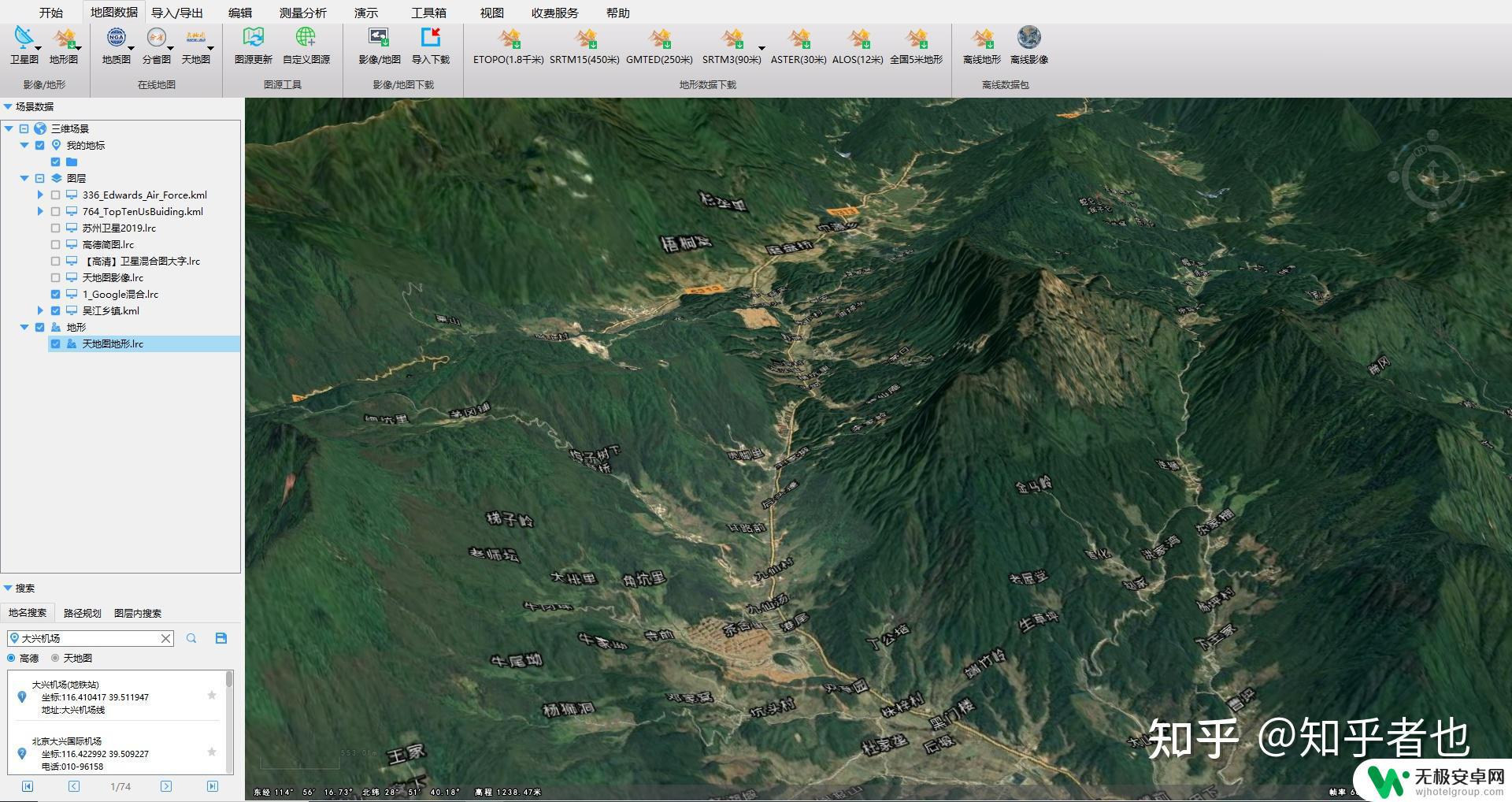Open 全国5米地形 download
1512x802 pixels.
(x=916, y=46)
